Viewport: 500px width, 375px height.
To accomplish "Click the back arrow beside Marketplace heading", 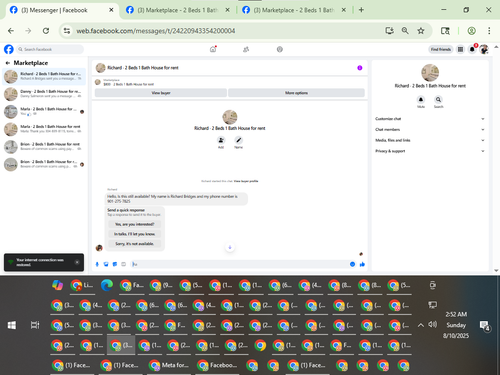I will pos(8,63).
